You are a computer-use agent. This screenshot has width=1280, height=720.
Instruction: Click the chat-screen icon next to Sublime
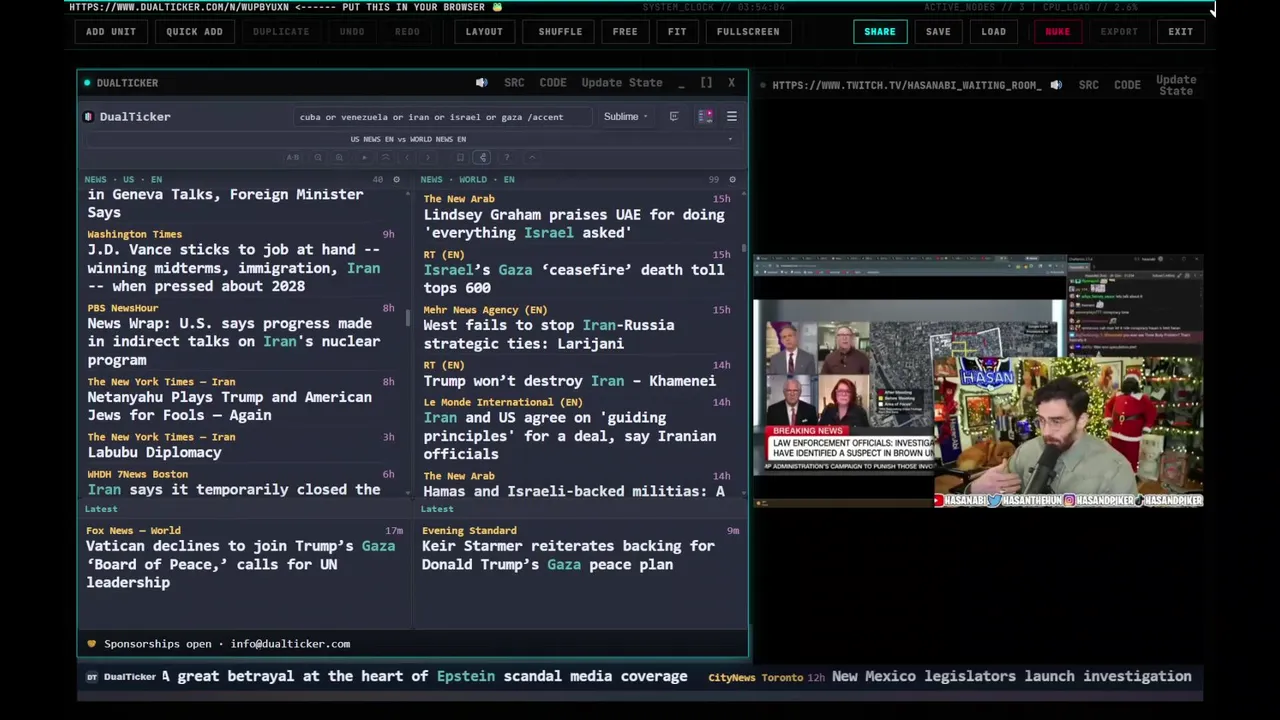(674, 117)
